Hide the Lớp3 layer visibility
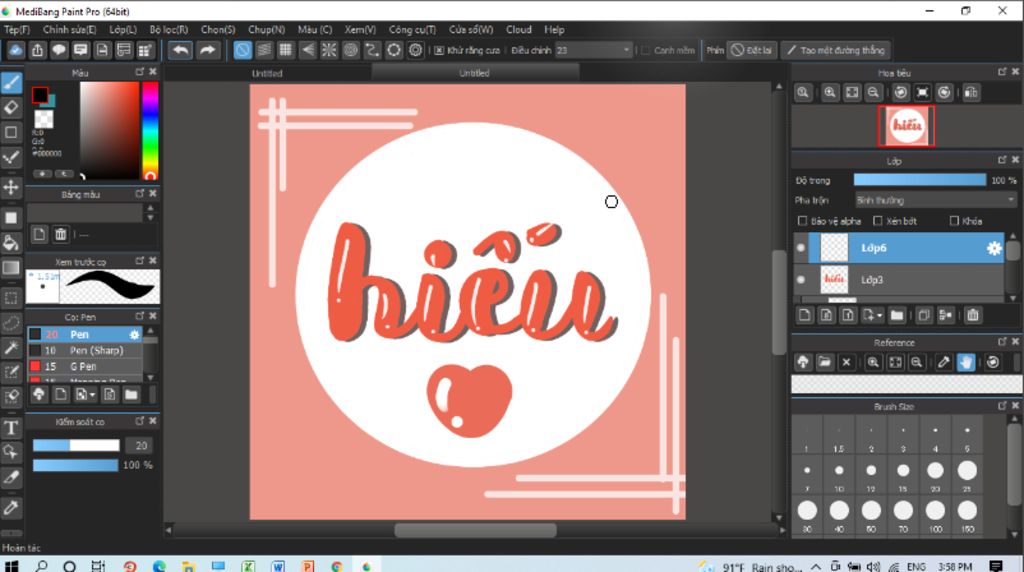The width and height of the screenshot is (1024, 572). [801, 279]
